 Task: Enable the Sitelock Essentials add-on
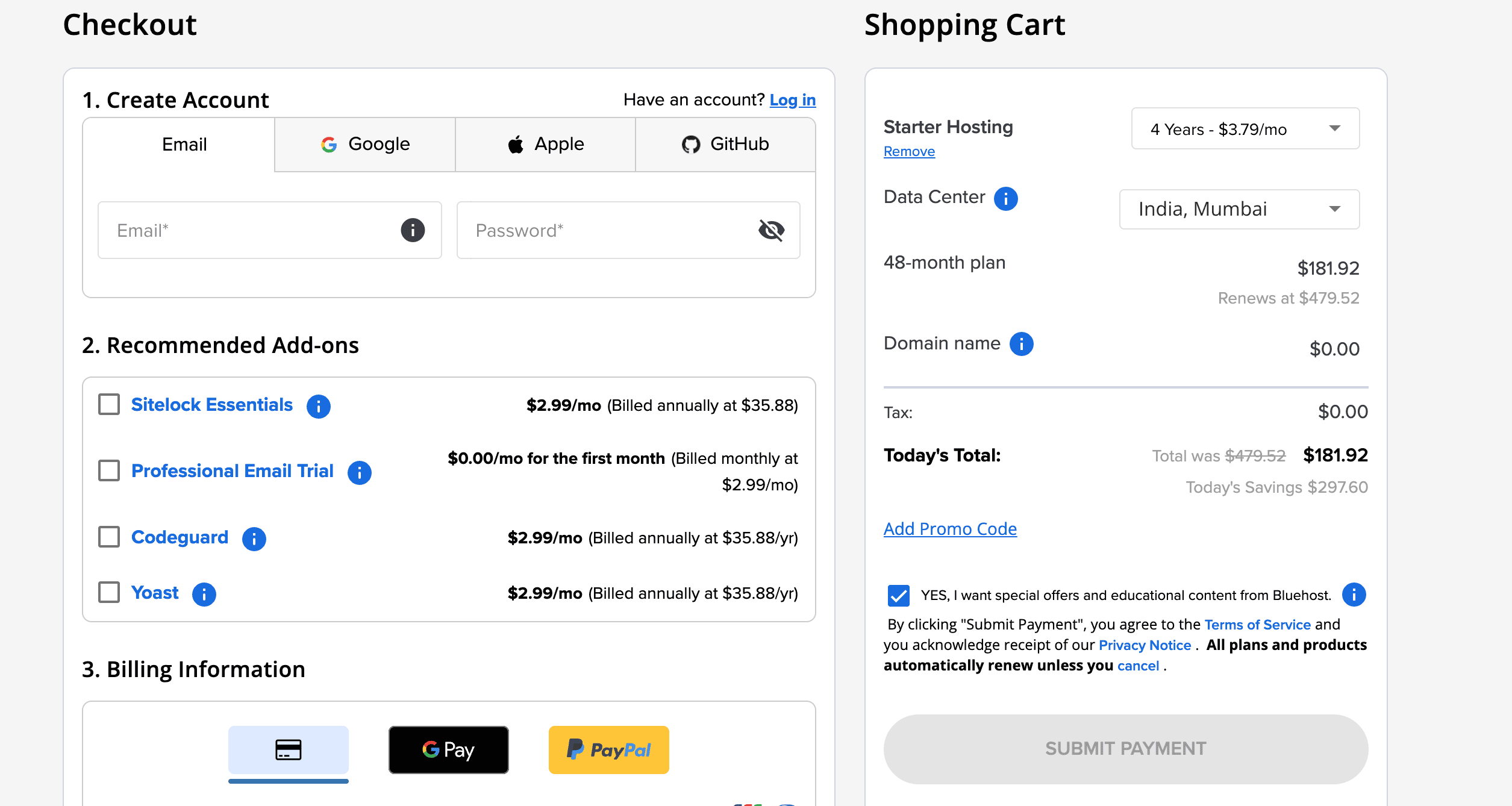108,405
